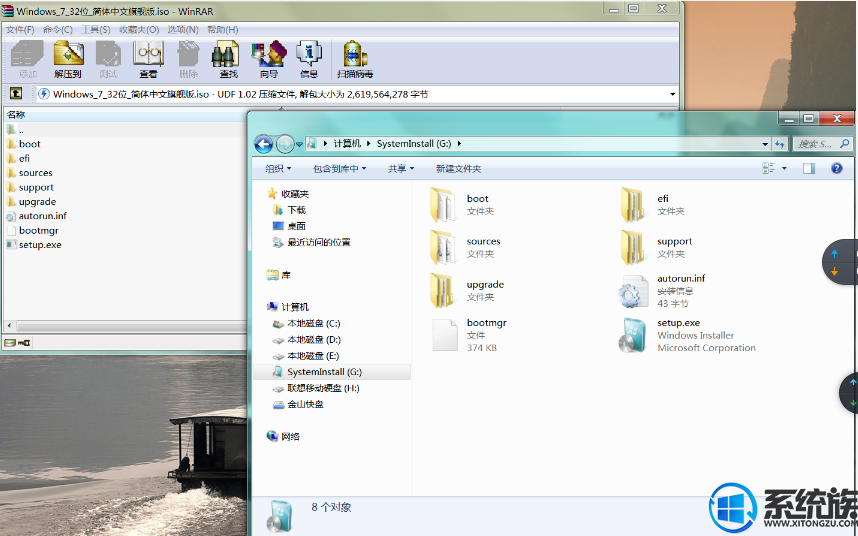Click the Explorer help question mark icon
The image size is (858, 536).
[x=836, y=168]
